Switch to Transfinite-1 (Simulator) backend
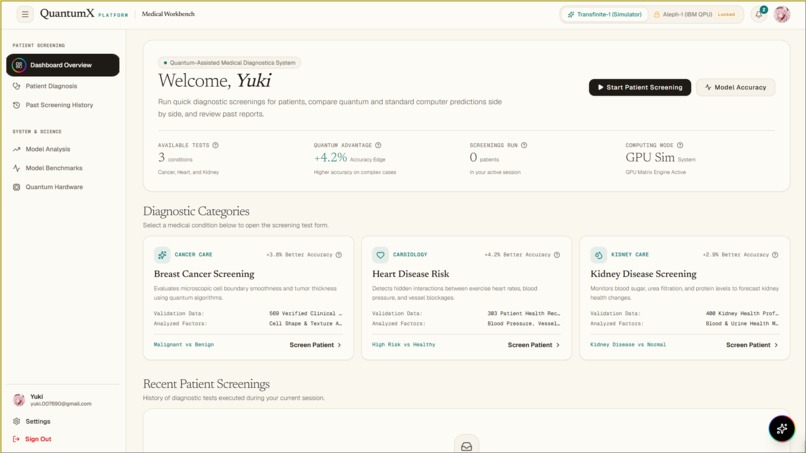Viewport: 806px width, 453px height. click(x=604, y=14)
